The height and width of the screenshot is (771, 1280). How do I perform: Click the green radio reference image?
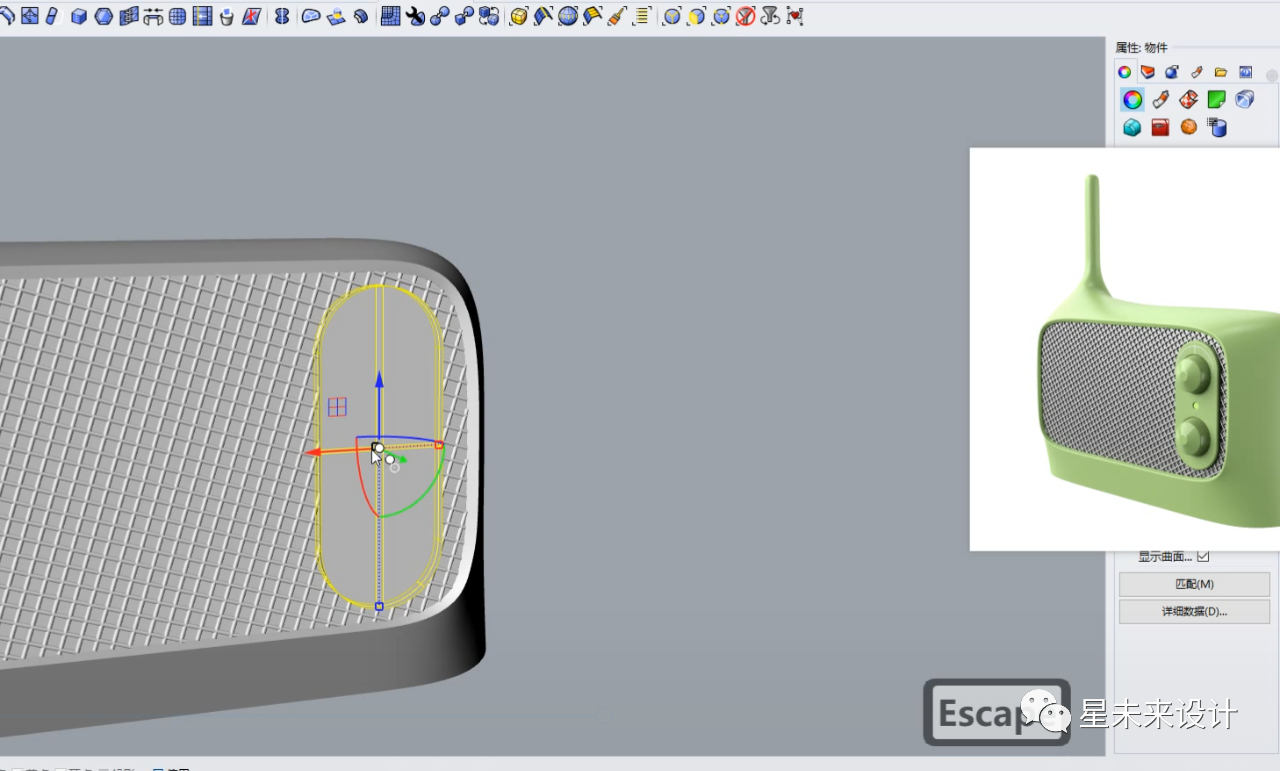(1125, 349)
